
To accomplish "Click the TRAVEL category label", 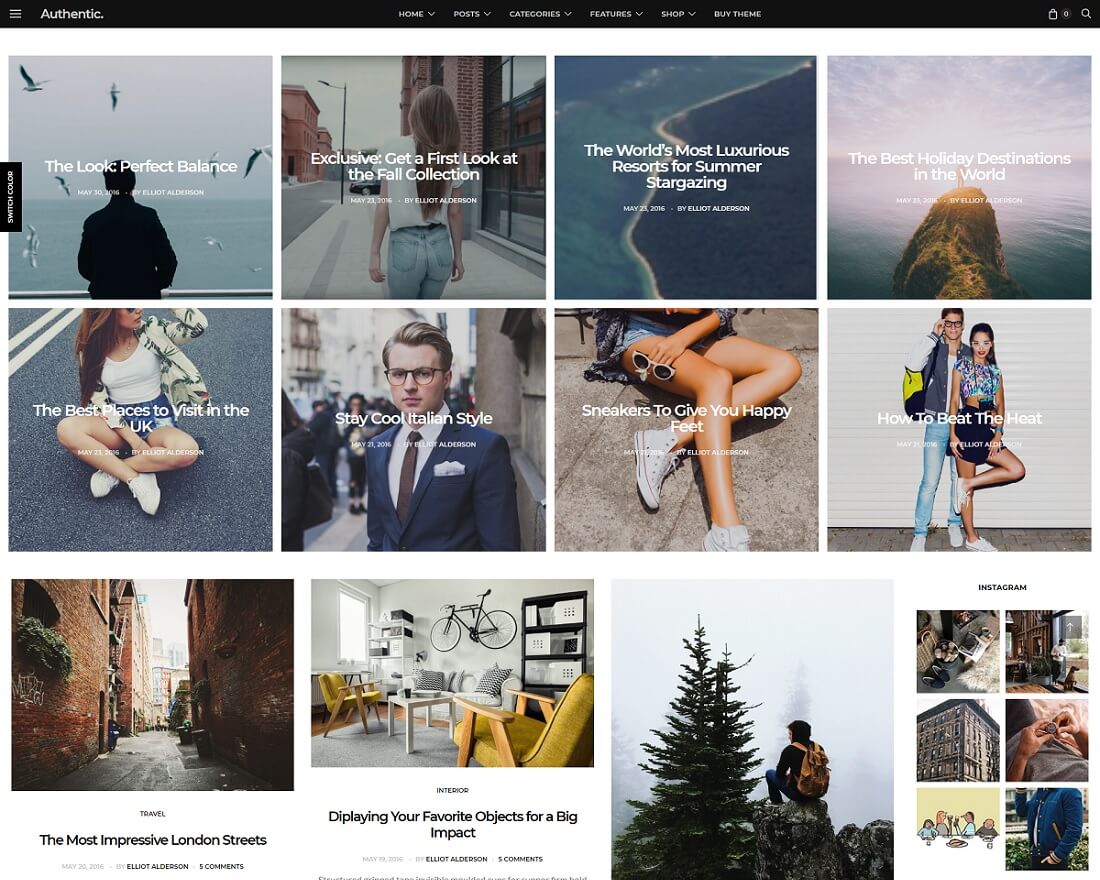I will (x=152, y=813).
